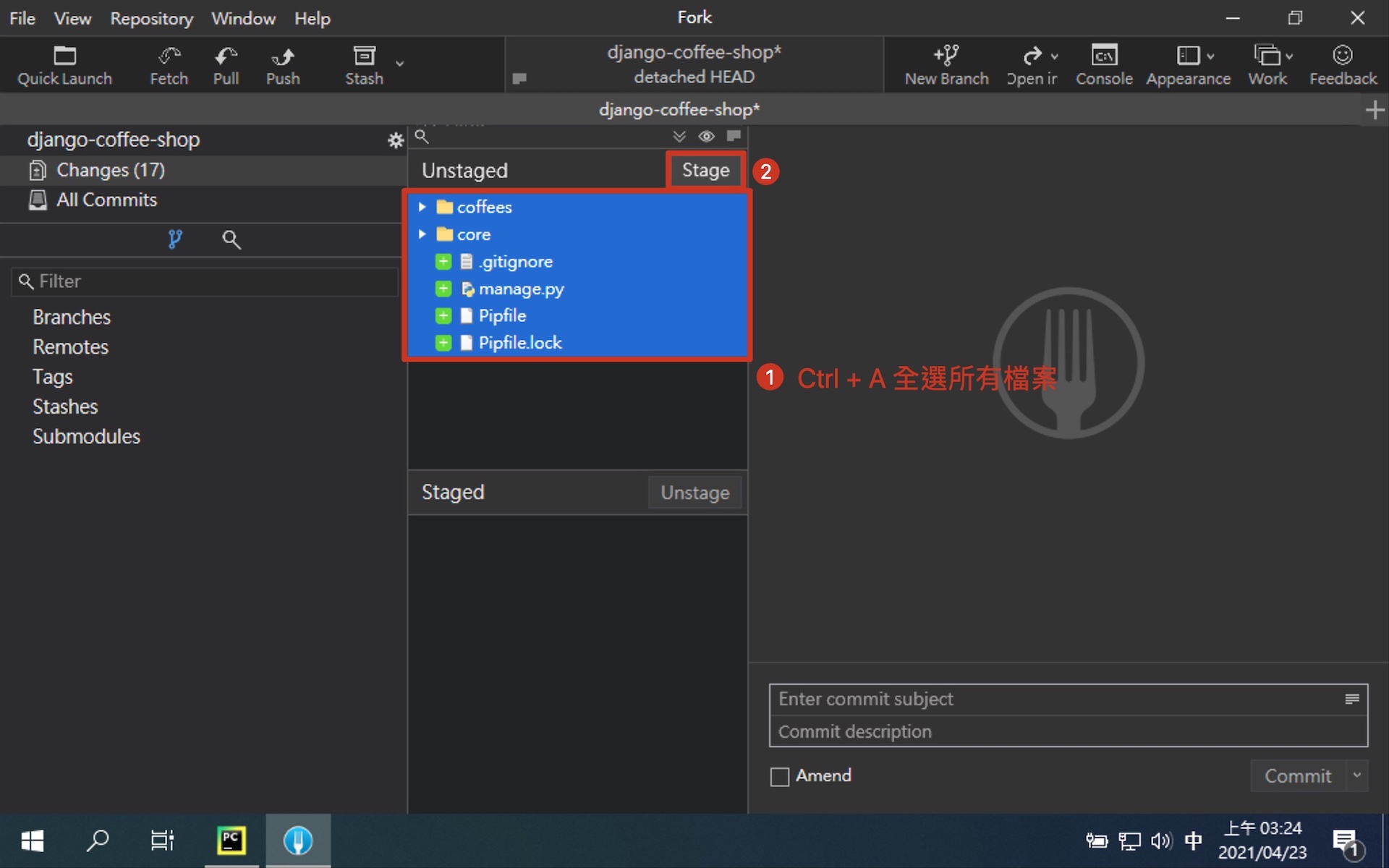Click the flag icon beside repository title
The image size is (1389, 868).
tap(519, 78)
